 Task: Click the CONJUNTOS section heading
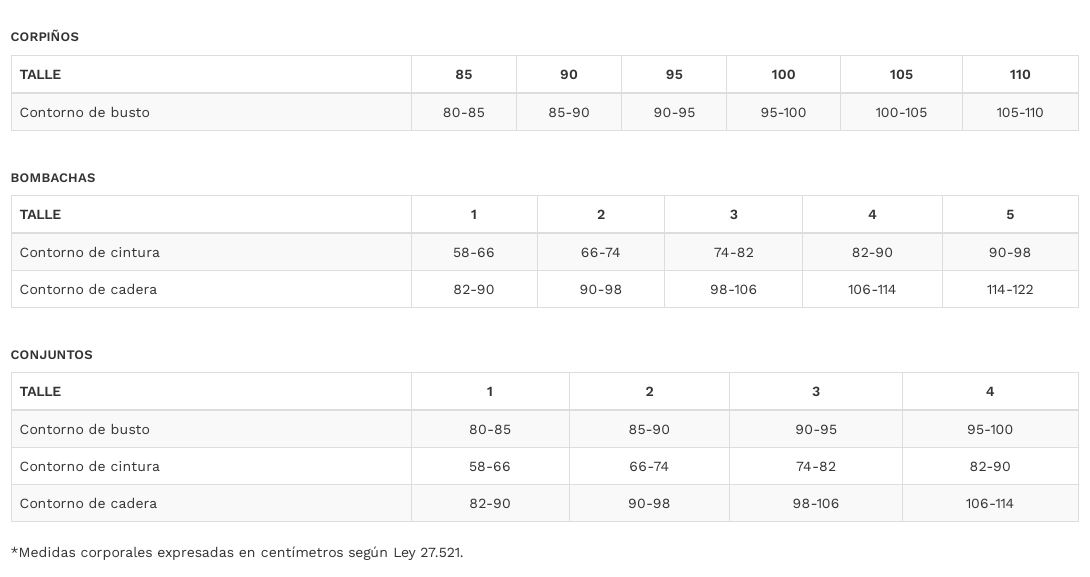coord(52,355)
